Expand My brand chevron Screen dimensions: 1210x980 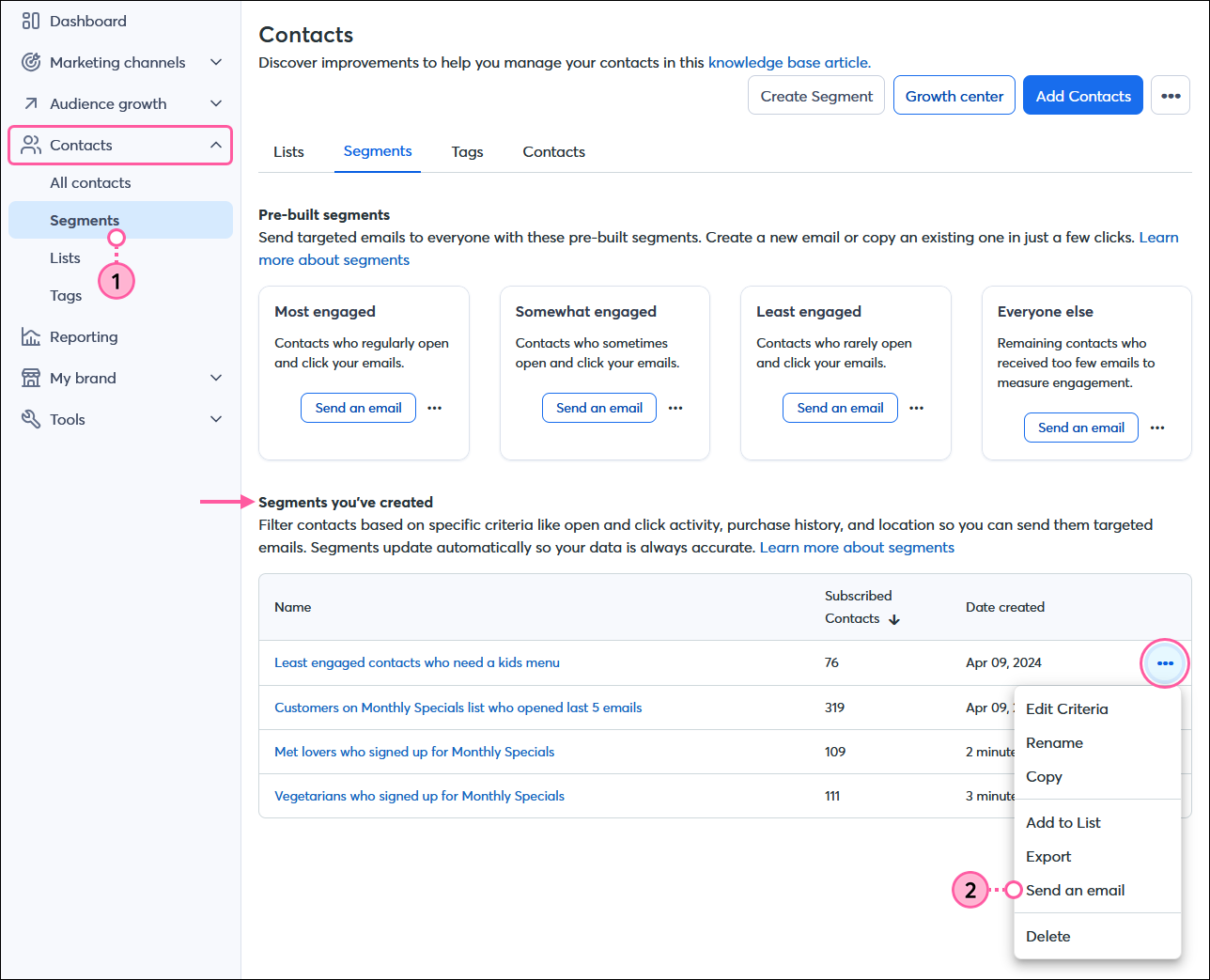(x=216, y=378)
